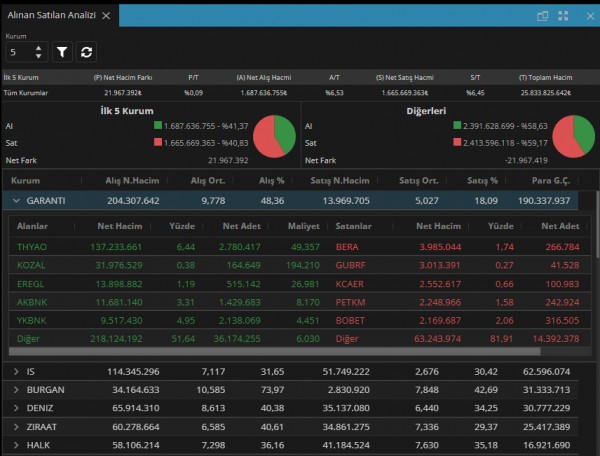Select the Alınan Satılan Analizi tab

click(x=51, y=15)
